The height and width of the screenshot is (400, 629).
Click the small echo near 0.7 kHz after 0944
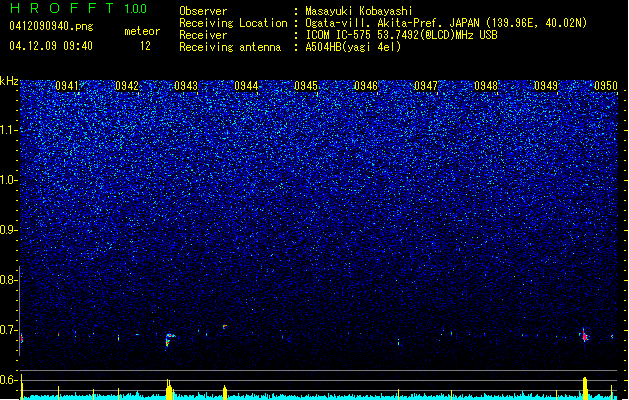225,327
